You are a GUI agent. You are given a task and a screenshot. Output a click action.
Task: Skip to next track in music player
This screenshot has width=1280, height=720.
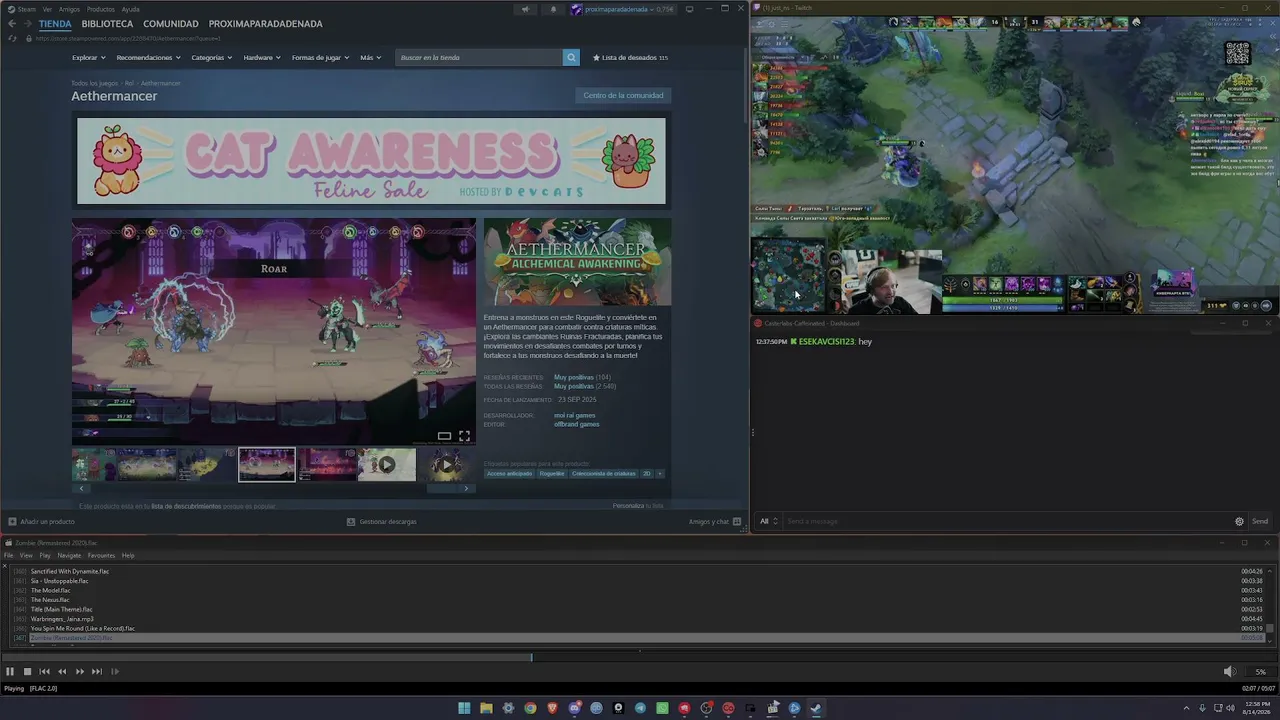(x=97, y=672)
